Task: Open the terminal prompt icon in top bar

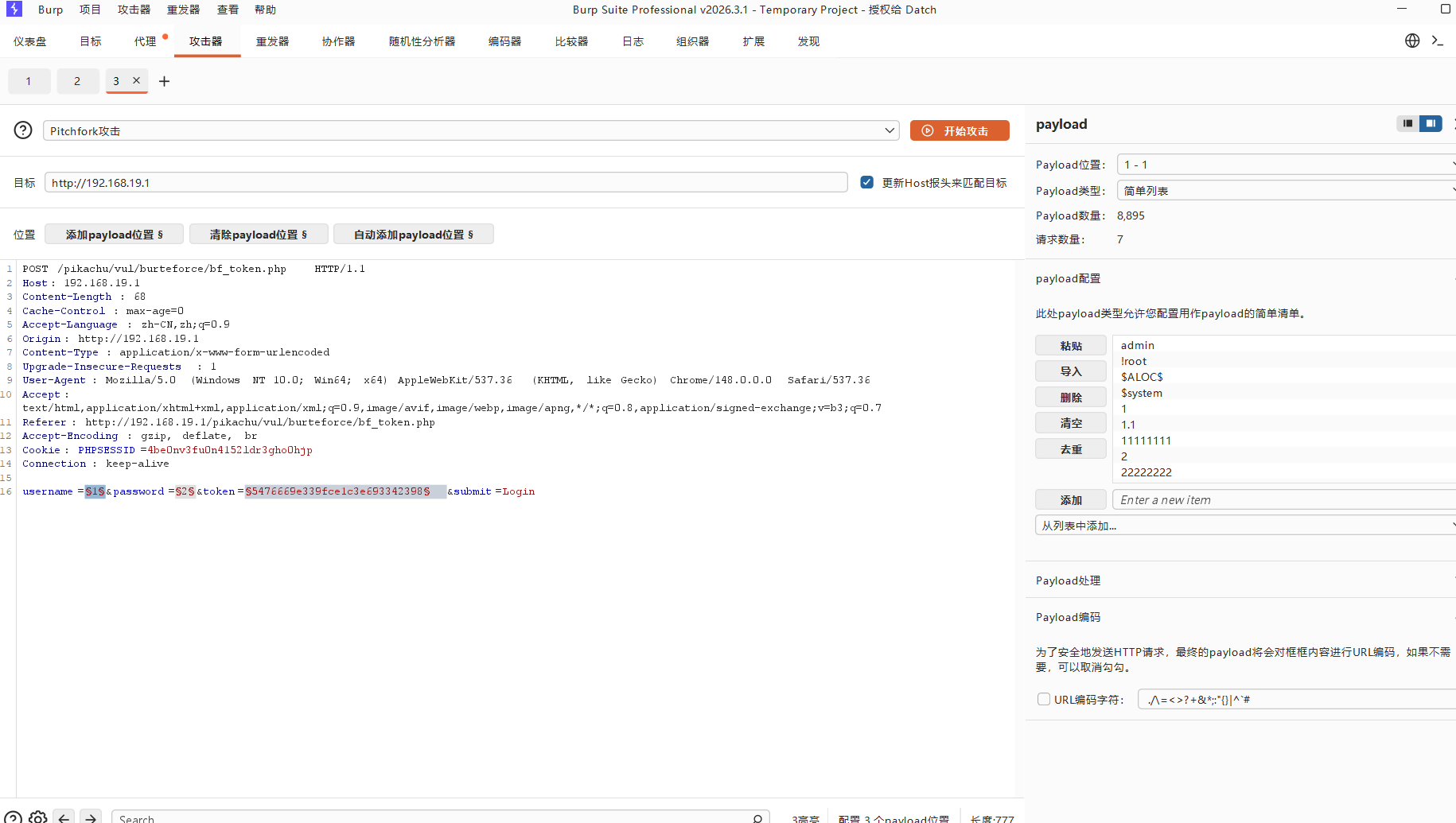Action: click(1438, 41)
